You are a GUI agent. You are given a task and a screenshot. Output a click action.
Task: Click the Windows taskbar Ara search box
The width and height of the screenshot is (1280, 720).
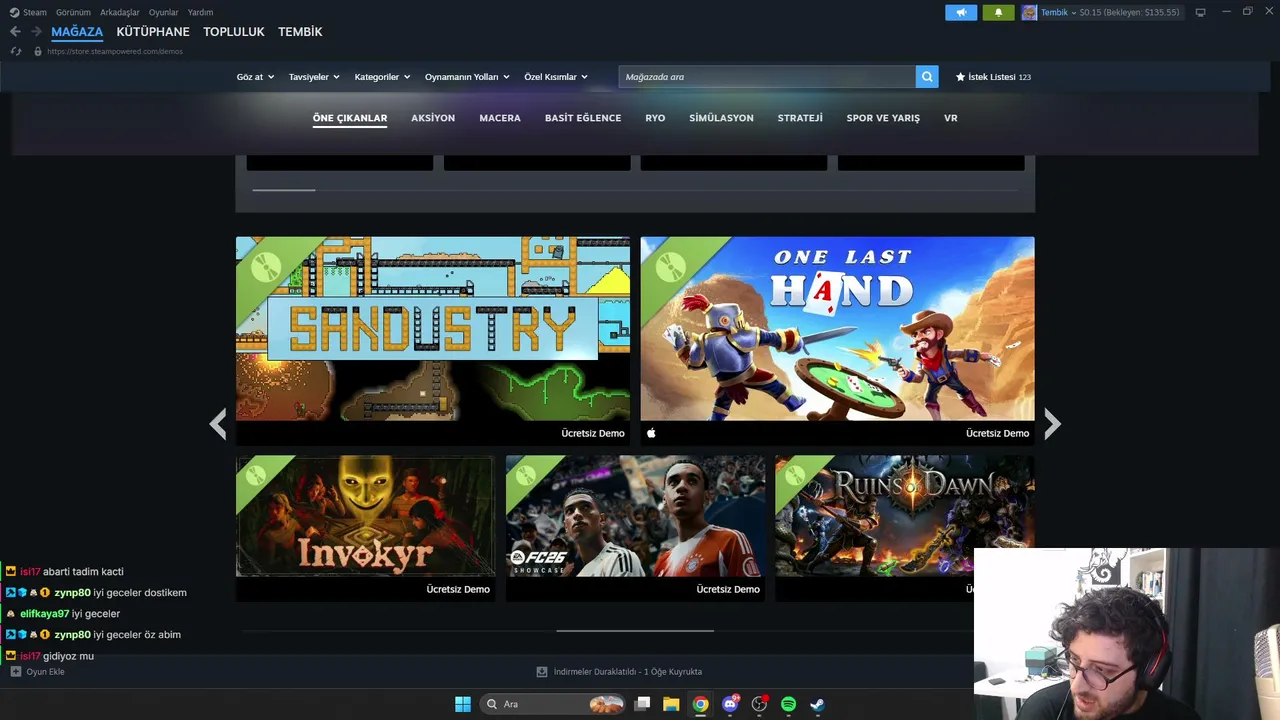click(x=553, y=704)
